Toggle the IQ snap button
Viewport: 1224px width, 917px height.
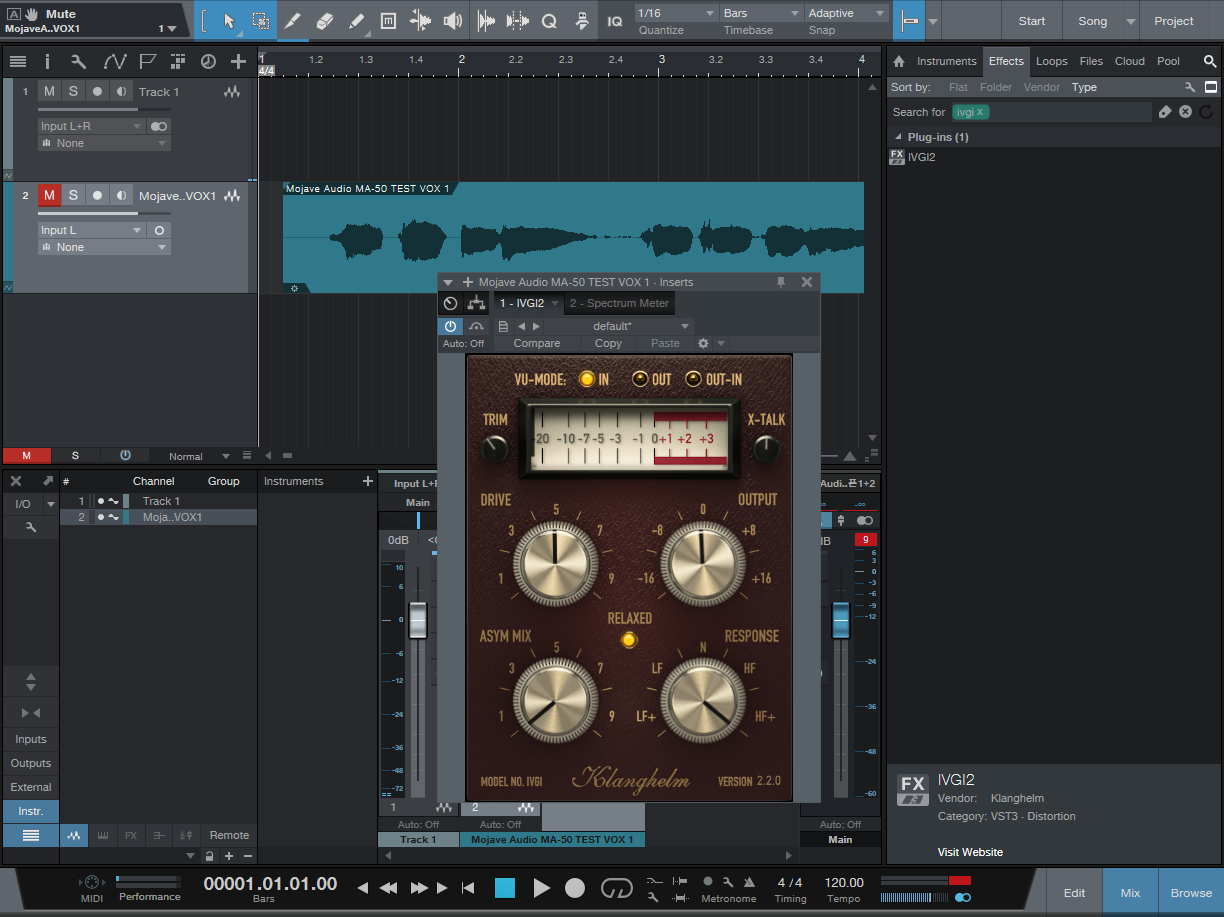614,21
